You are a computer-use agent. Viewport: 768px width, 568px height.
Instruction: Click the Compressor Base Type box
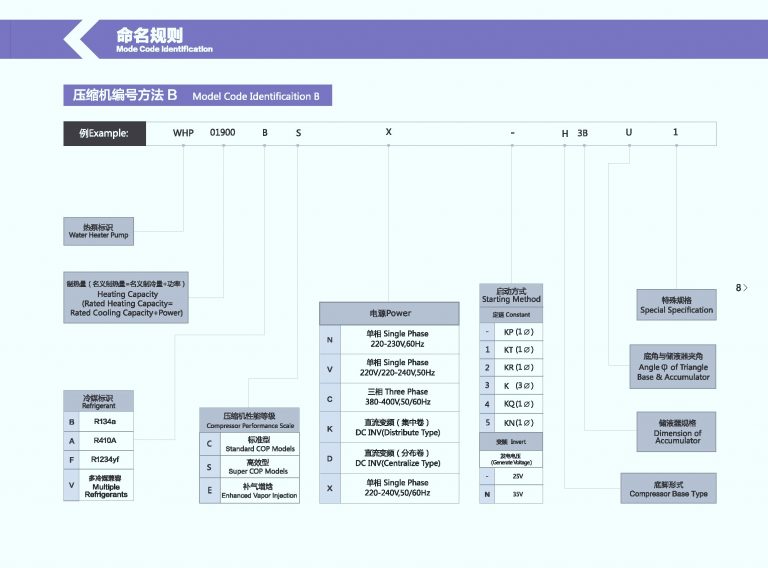668,489
